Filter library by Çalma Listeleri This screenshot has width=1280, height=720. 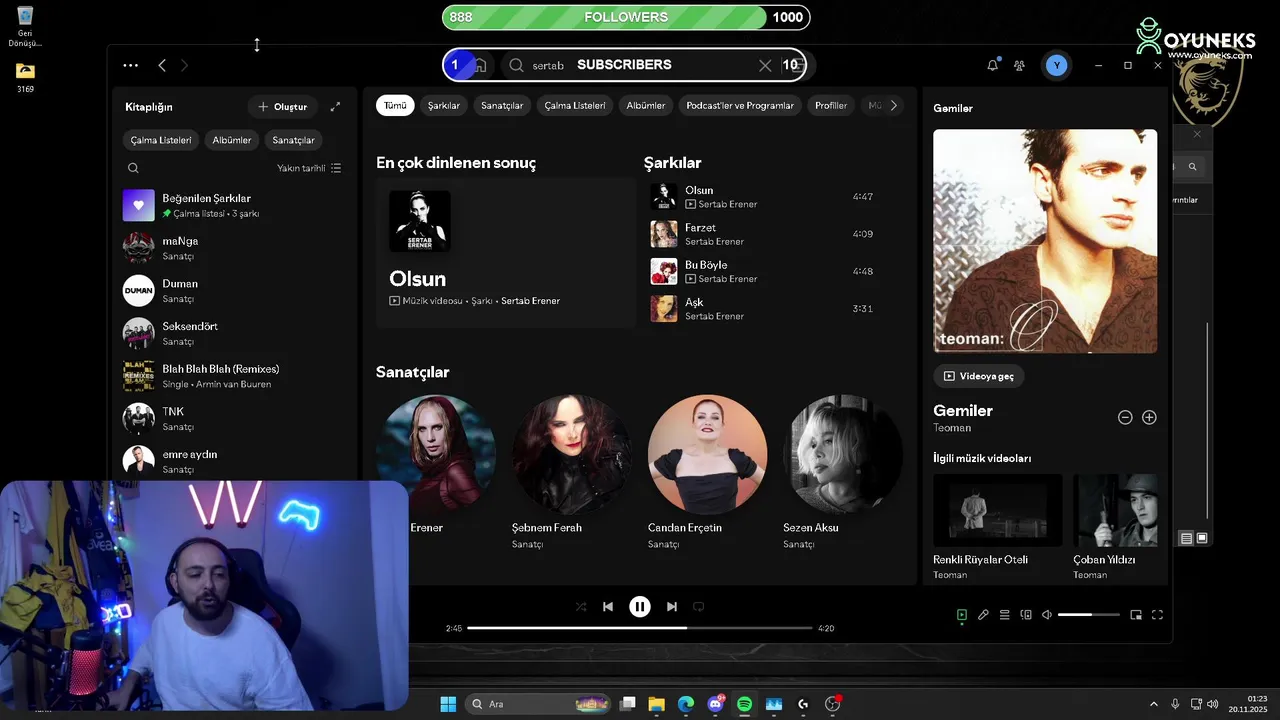pyautogui.click(x=161, y=140)
